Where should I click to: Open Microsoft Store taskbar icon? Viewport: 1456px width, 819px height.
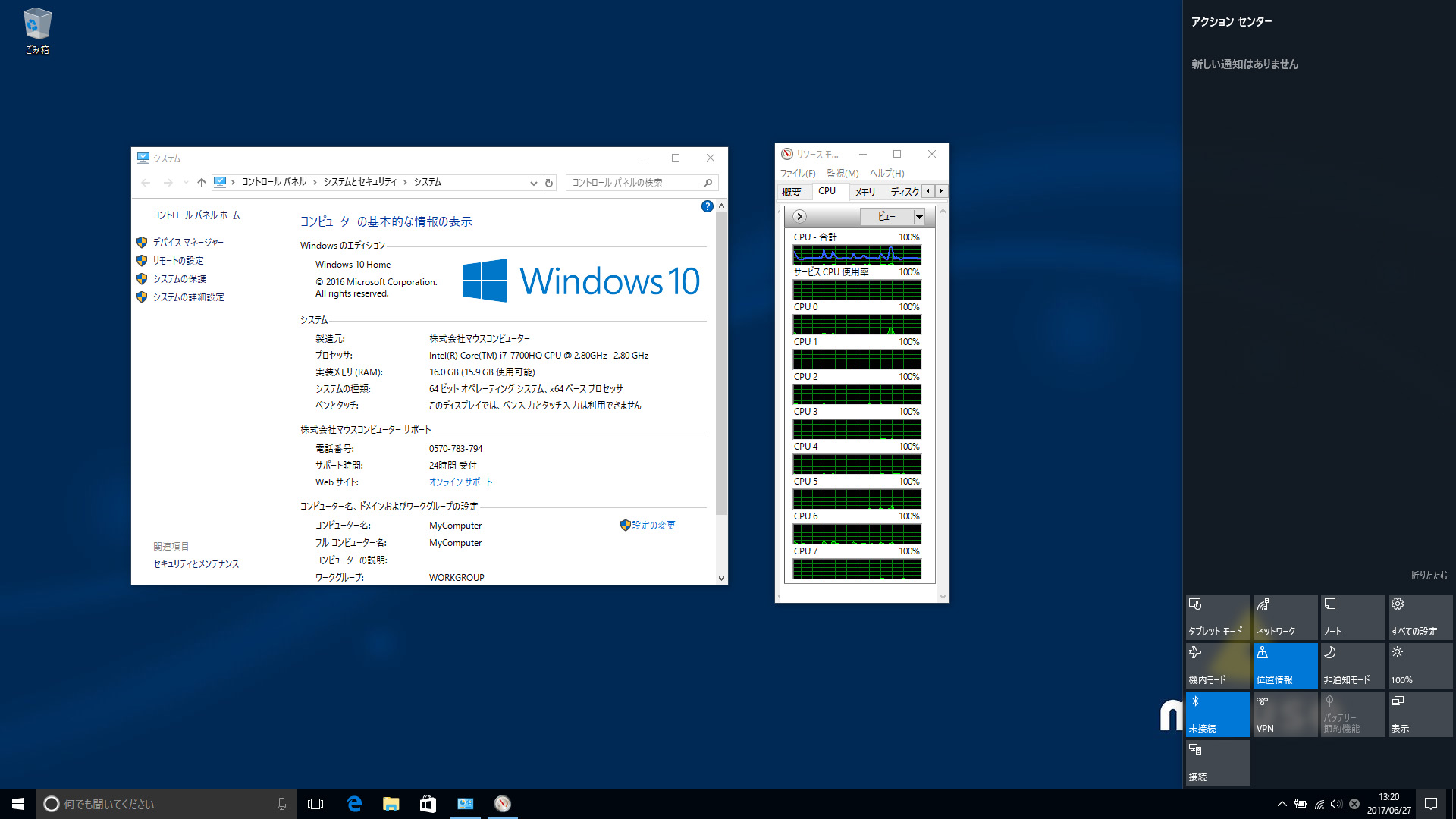[428, 804]
